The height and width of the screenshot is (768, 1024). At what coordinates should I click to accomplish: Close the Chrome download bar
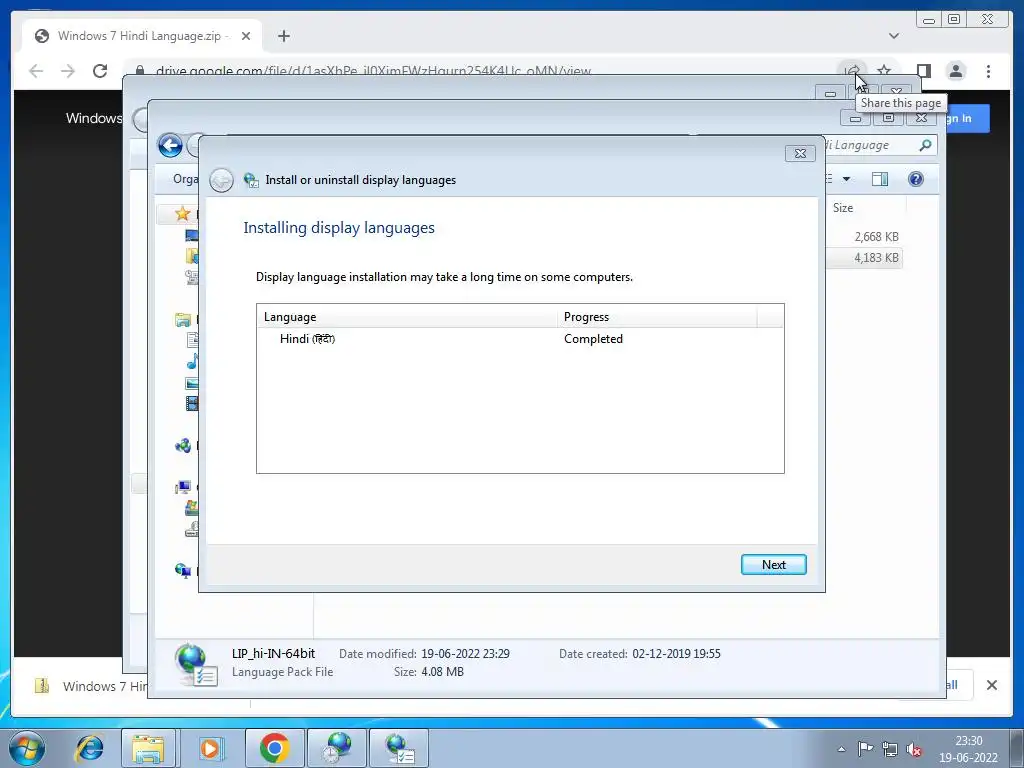(991, 685)
